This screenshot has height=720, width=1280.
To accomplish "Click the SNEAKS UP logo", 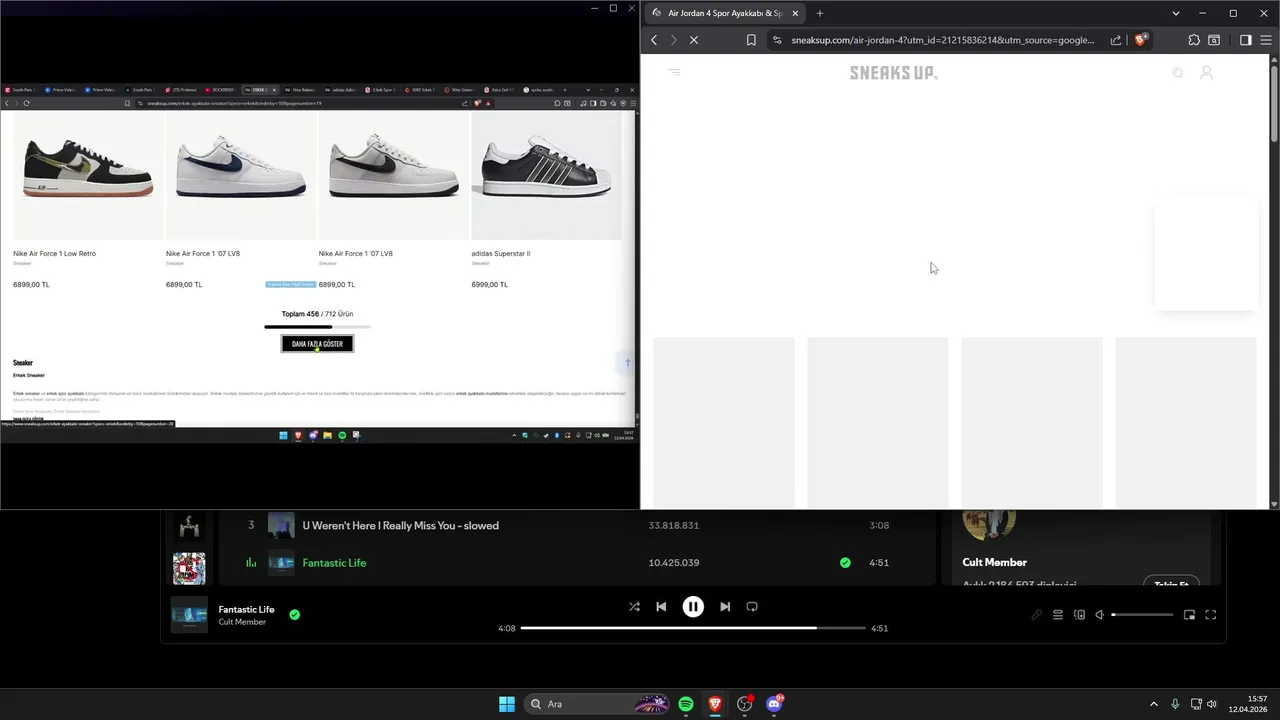I will pyautogui.click(x=894, y=73).
